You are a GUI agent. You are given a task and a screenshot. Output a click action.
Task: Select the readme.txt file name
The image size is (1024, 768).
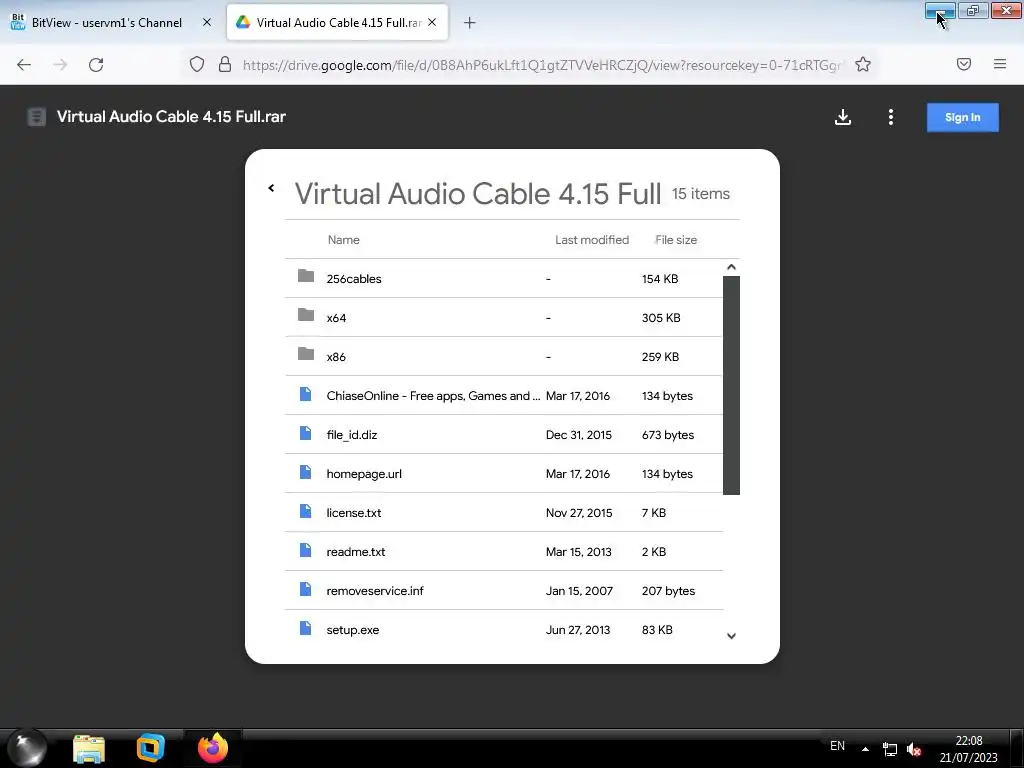pos(356,552)
